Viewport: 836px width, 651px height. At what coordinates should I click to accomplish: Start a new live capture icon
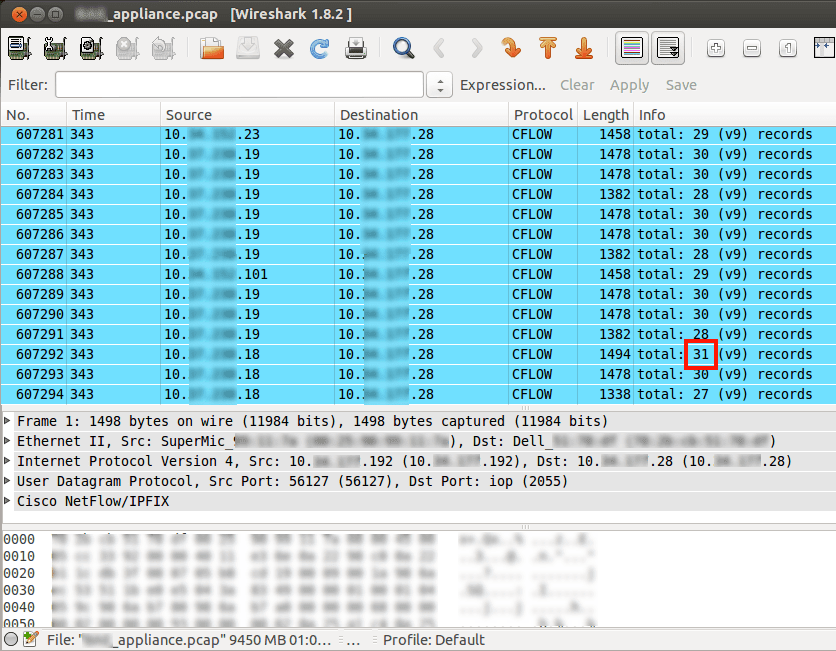(x=91, y=48)
